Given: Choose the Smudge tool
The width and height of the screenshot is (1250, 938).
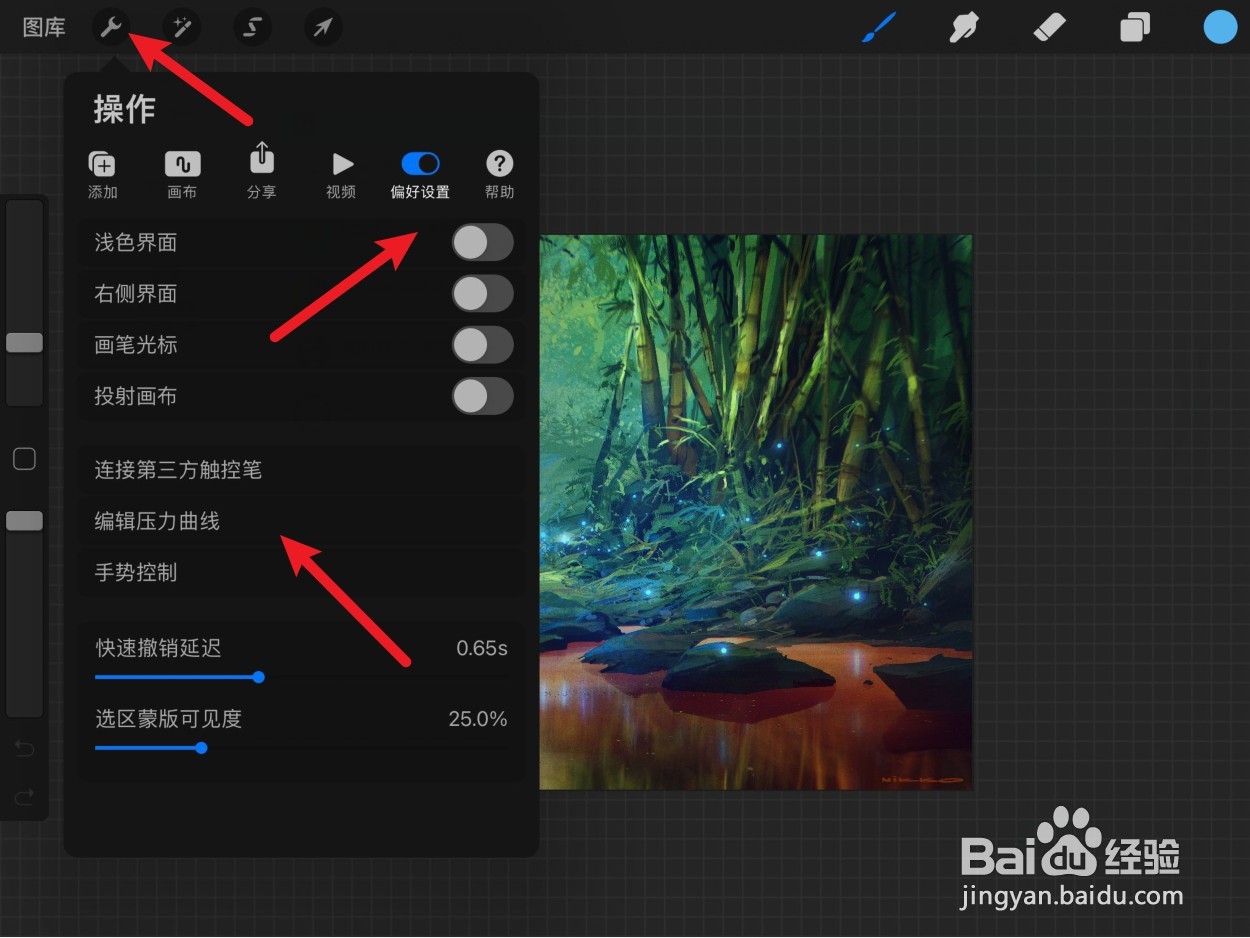Looking at the screenshot, I should click(x=963, y=27).
